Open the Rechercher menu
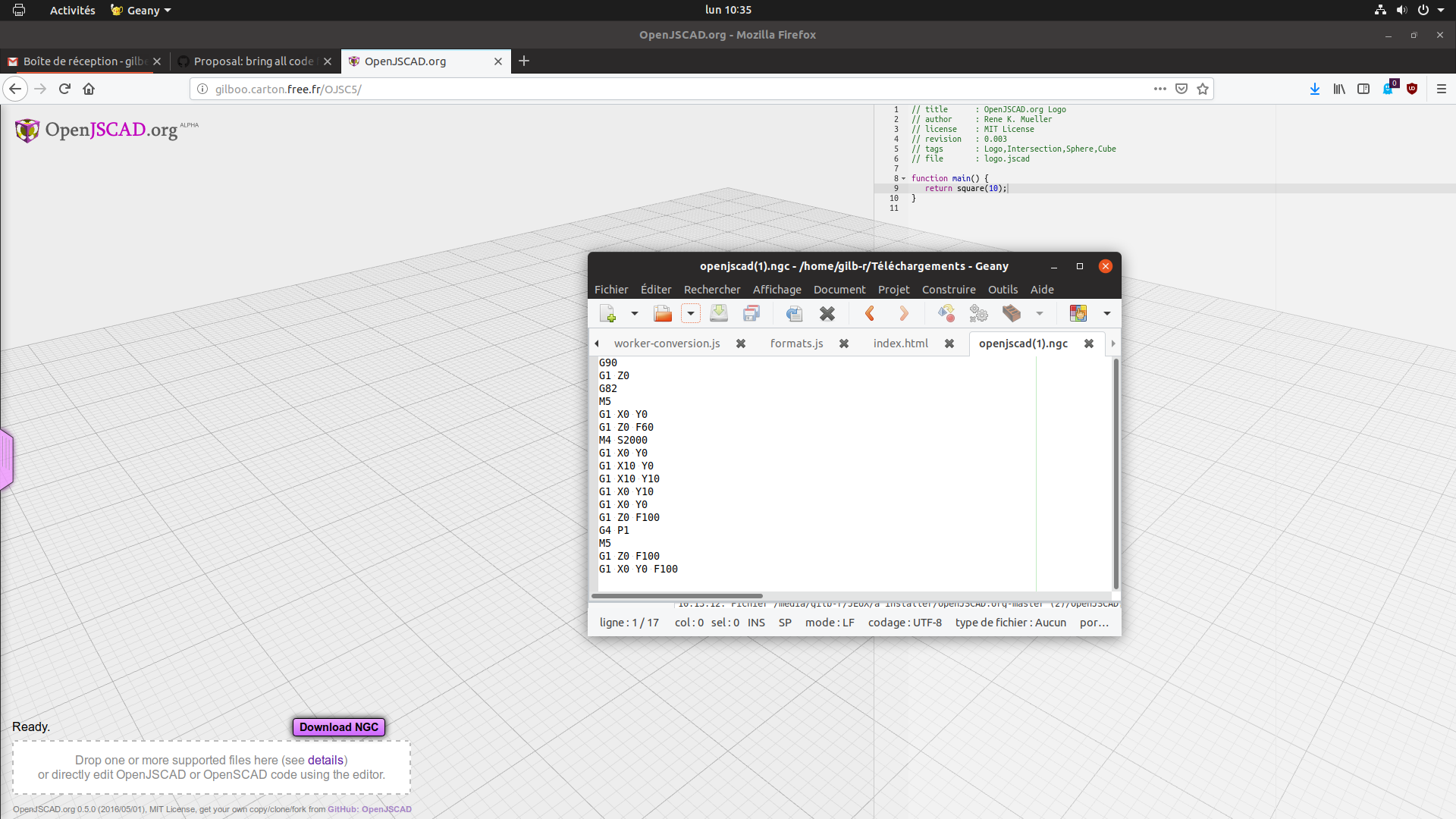This screenshot has height=819, width=1456. point(712,290)
